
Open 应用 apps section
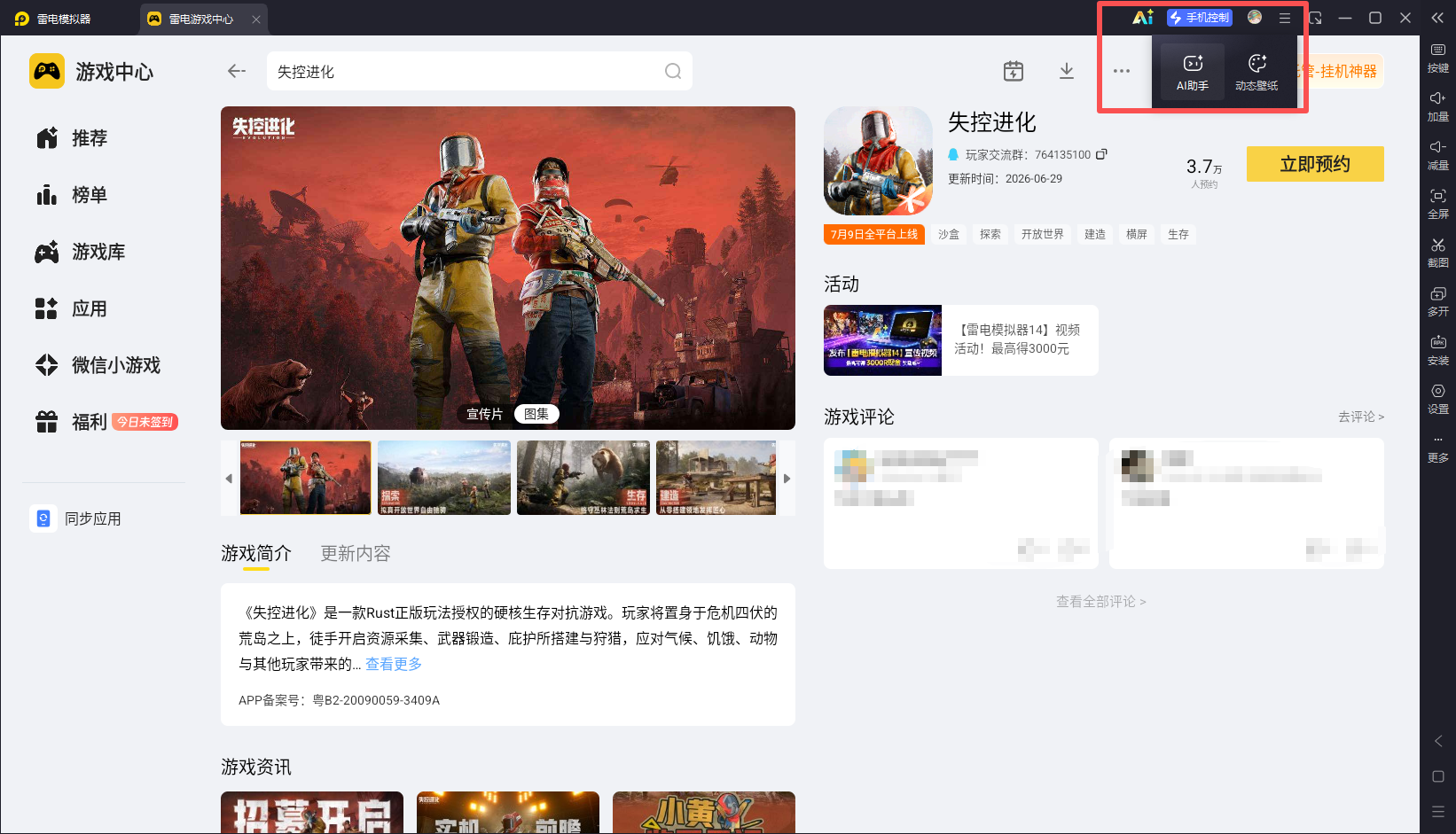(73, 308)
